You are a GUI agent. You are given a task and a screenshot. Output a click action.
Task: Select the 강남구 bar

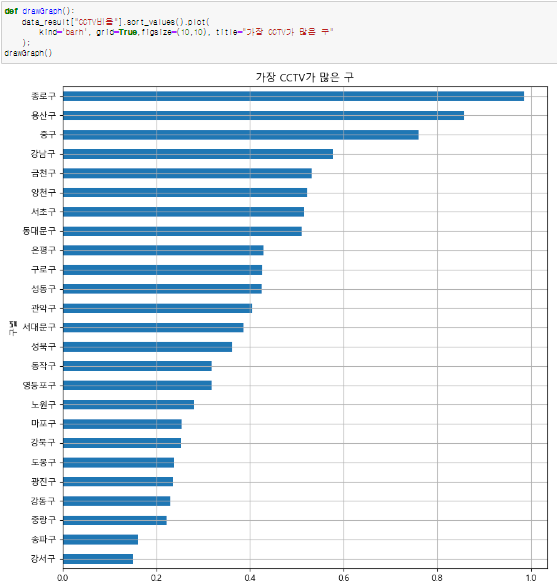point(198,154)
